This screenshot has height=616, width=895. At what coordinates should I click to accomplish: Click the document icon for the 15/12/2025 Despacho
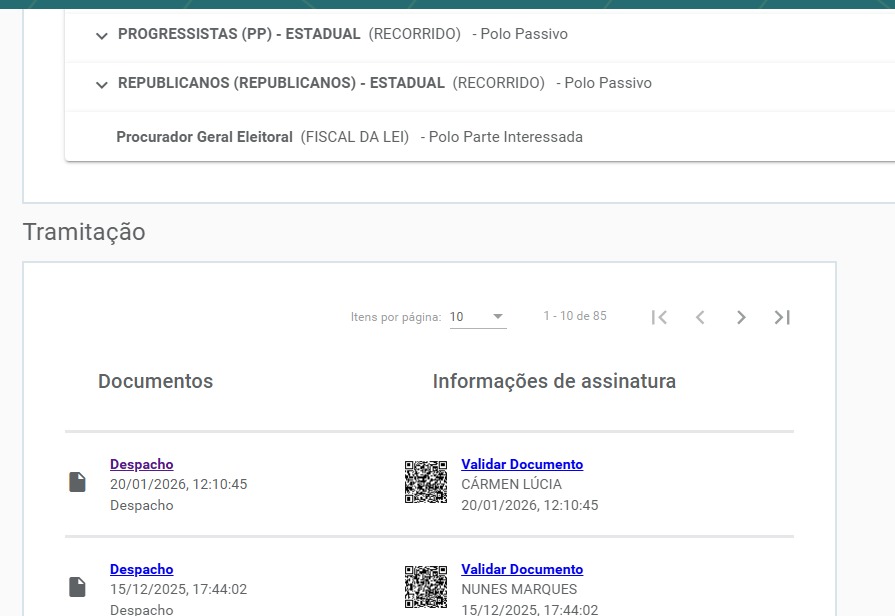(77, 587)
